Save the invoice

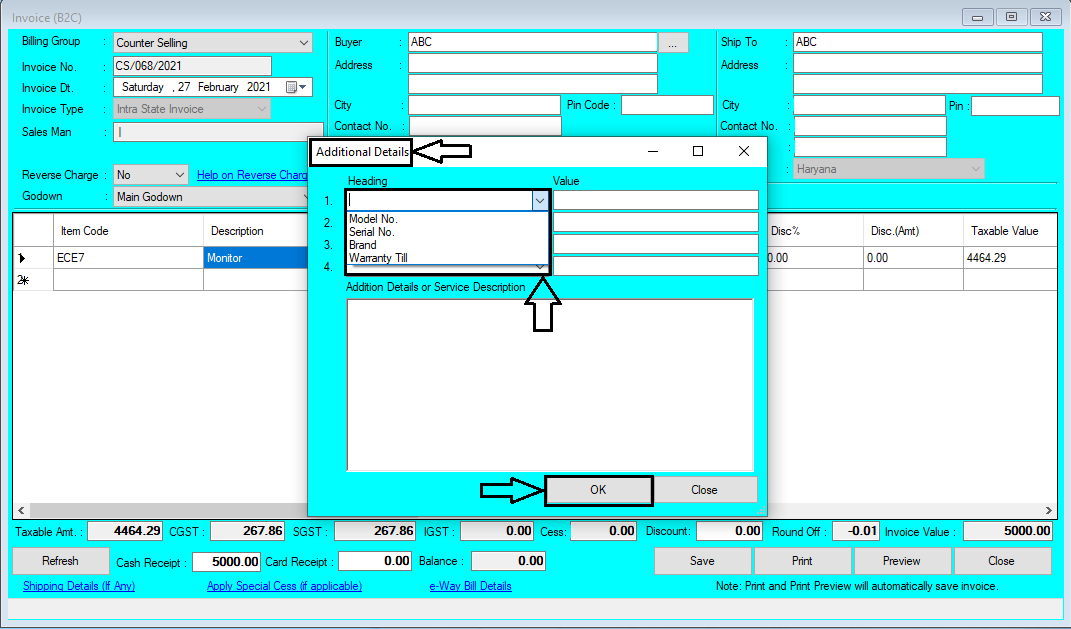coord(702,561)
